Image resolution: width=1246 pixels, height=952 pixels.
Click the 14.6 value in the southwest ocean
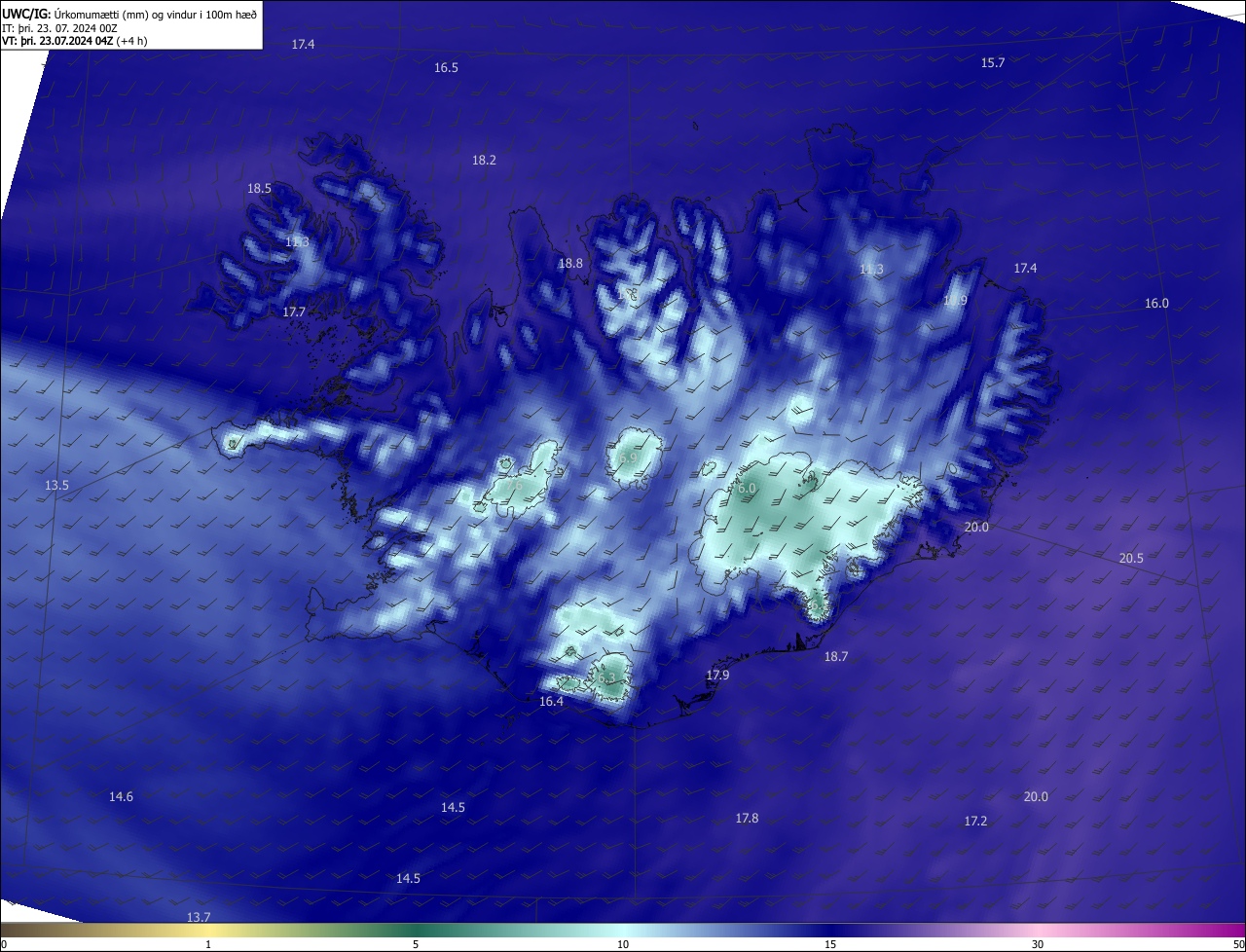(121, 797)
